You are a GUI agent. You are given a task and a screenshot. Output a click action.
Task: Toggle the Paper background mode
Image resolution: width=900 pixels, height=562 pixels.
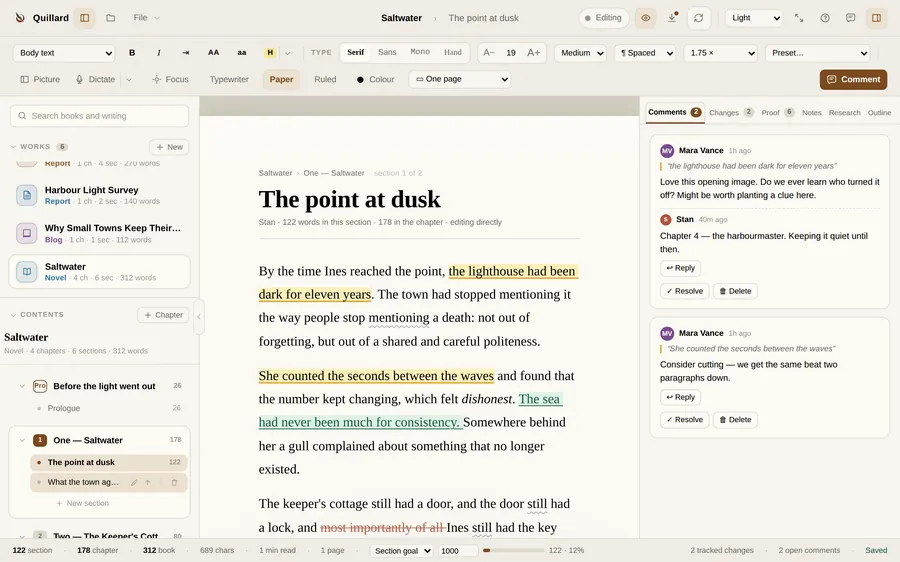point(281,79)
